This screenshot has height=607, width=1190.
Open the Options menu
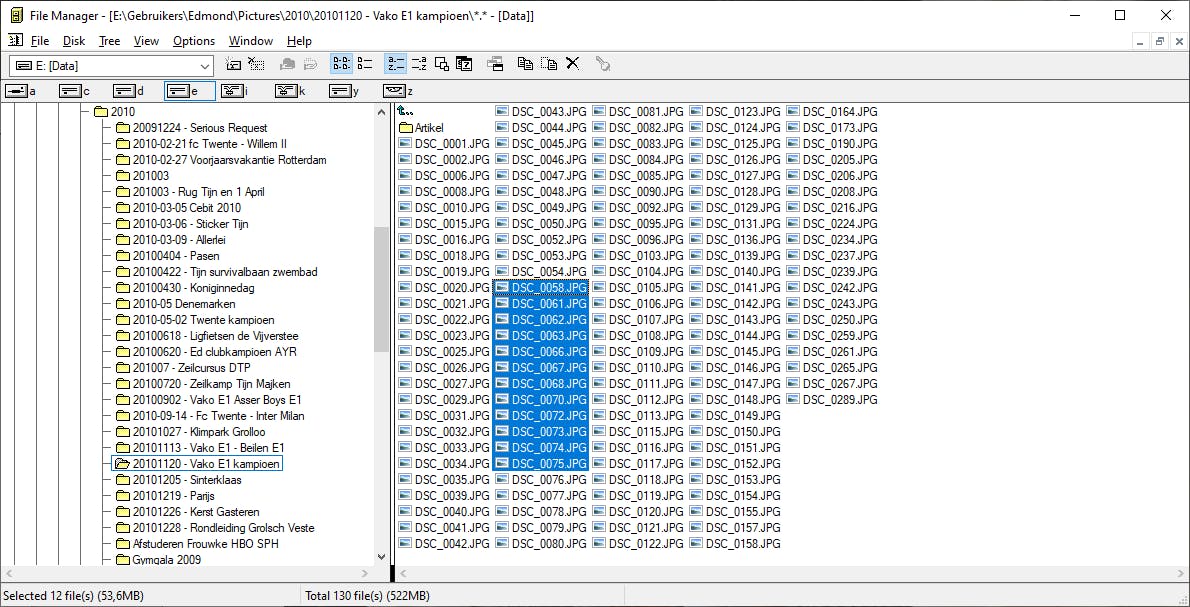[x=194, y=41]
